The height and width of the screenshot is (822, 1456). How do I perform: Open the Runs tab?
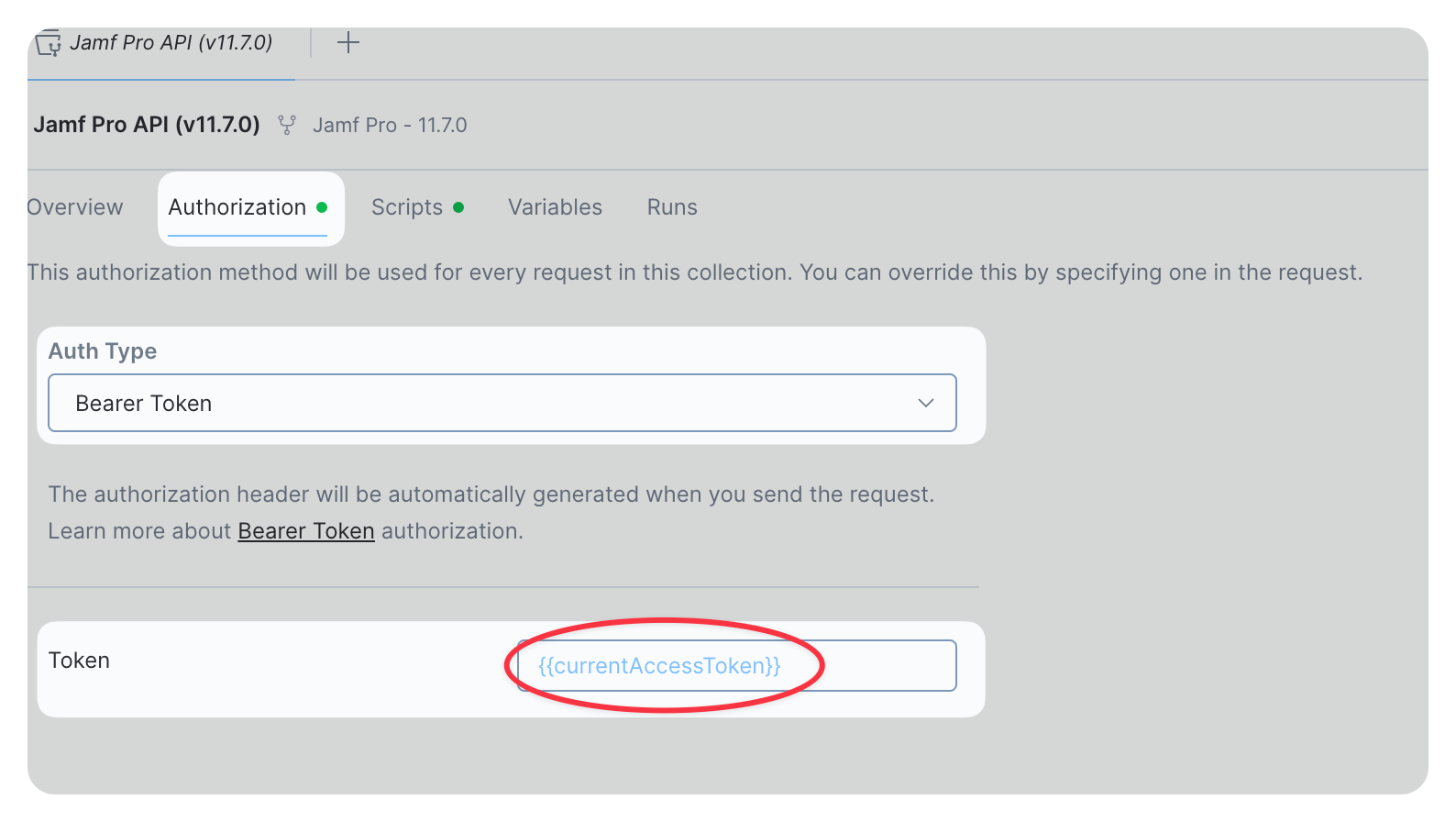click(x=671, y=207)
